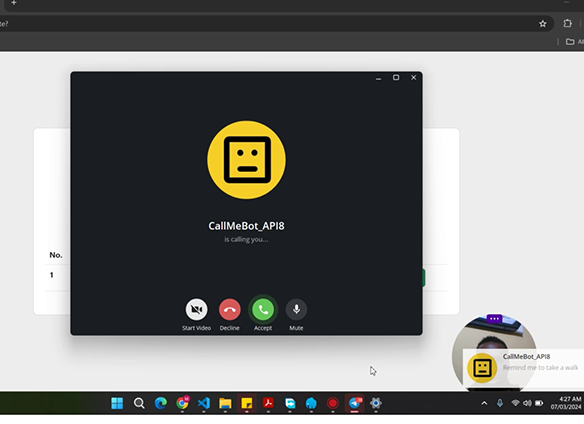Screen dimensions: 584x424
Task: Click the purple three-dots webcam bubble menu
Action: (x=494, y=319)
